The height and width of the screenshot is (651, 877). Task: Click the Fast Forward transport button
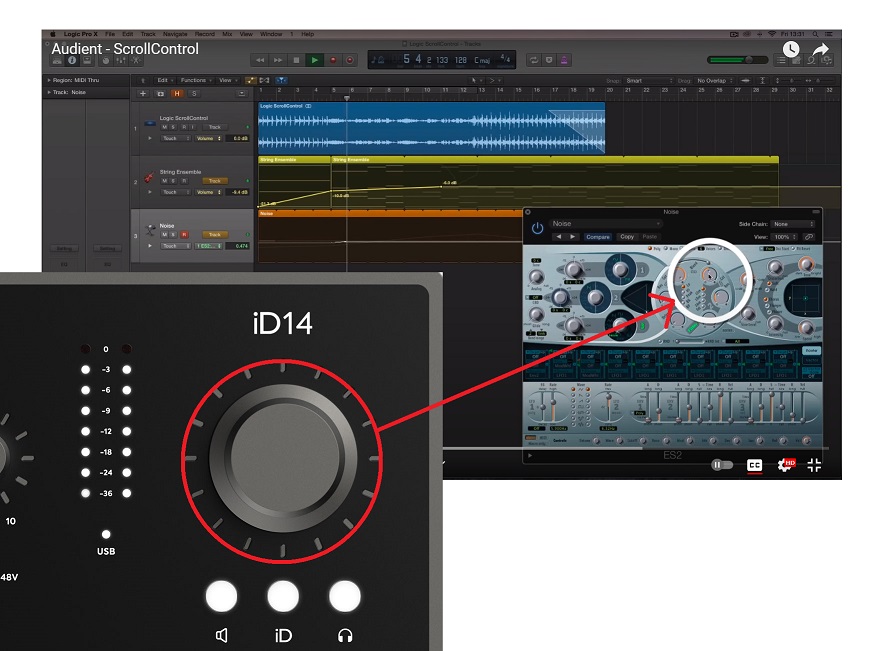[278, 60]
